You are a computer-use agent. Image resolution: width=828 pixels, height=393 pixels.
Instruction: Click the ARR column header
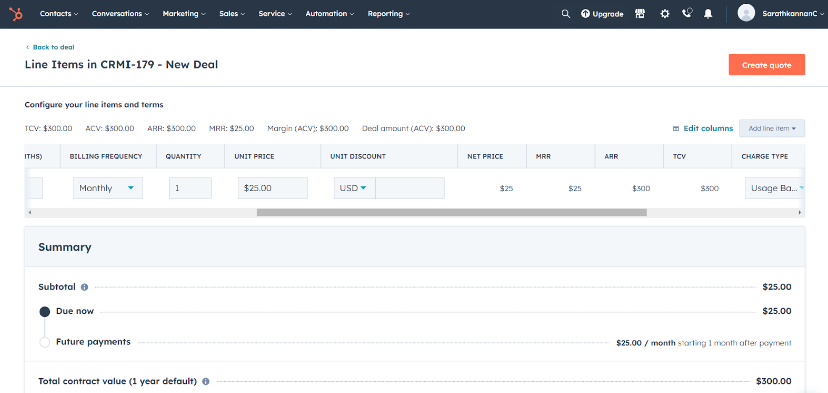[x=629, y=156]
